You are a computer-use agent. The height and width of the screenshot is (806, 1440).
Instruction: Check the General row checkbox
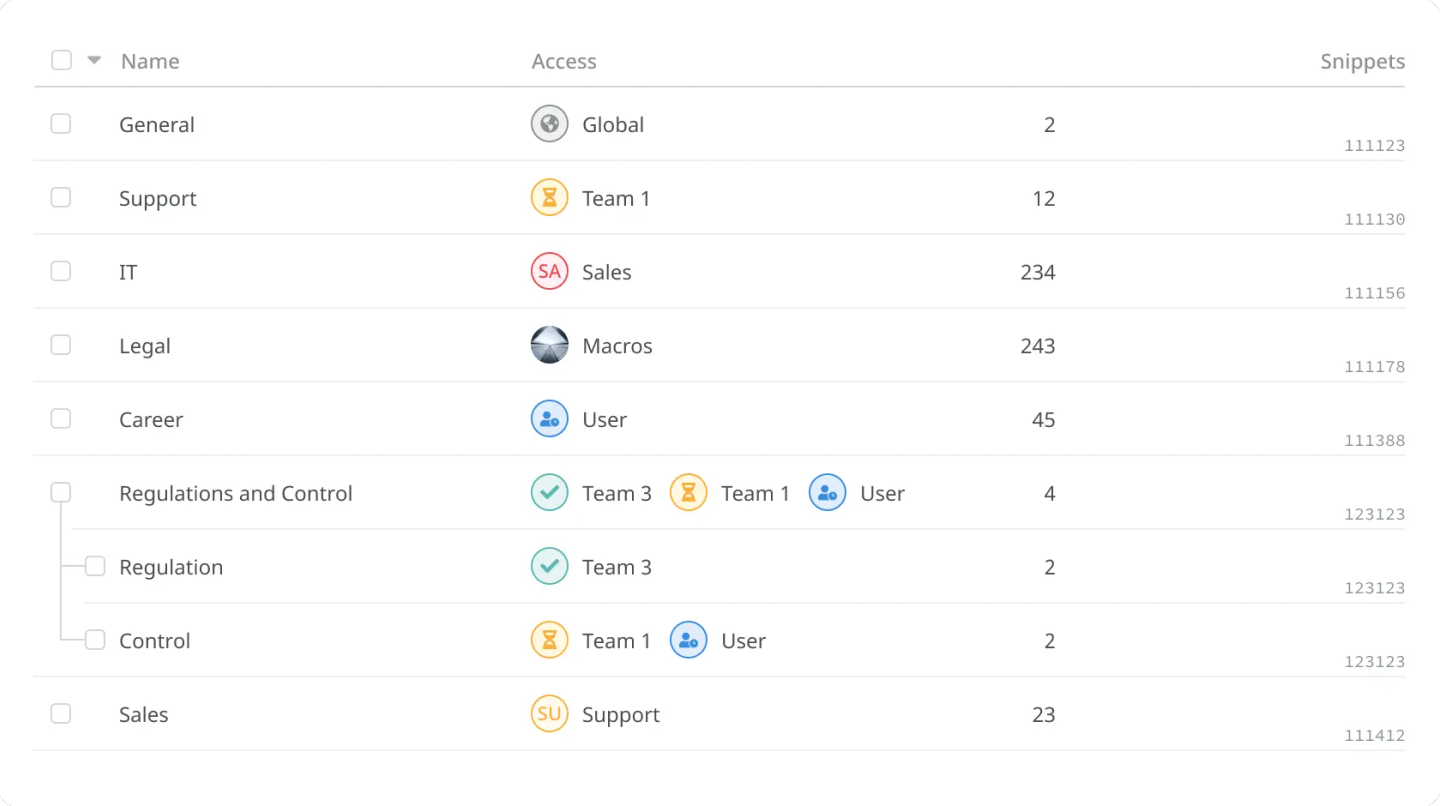point(61,124)
